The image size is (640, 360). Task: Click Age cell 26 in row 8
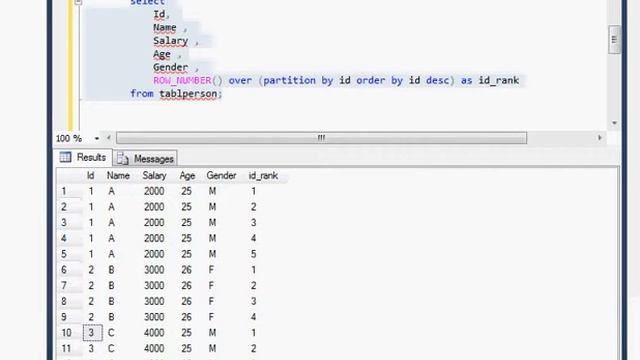point(187,302)
